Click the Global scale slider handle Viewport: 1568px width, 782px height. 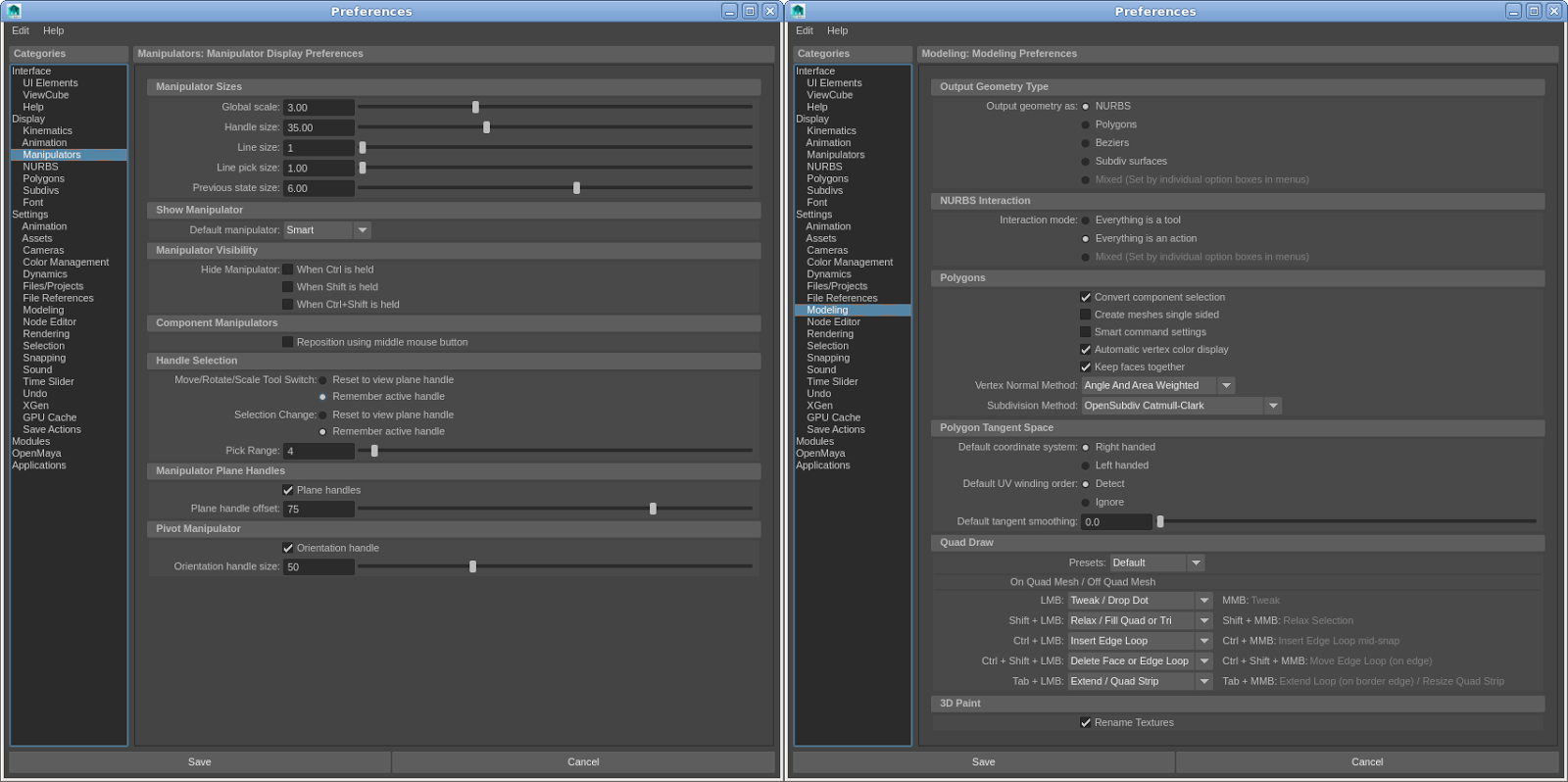pyautogui.click(x=475, y=107)
